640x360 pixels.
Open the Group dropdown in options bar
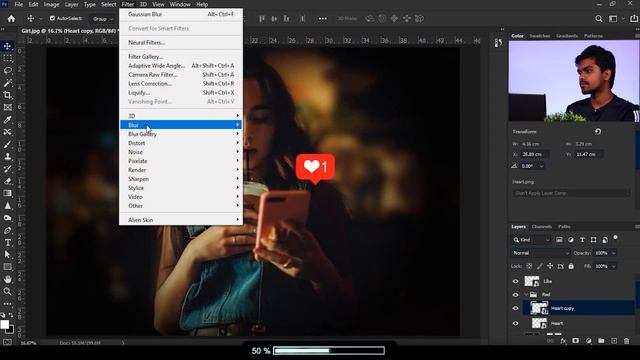click(x=102, y=19)
